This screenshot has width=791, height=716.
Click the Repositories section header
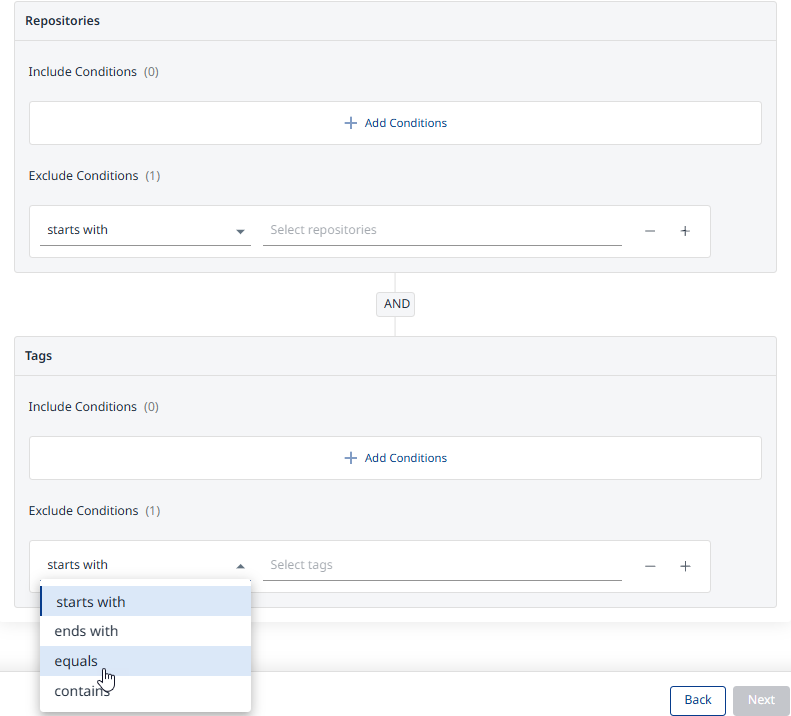tap(63, 21)
